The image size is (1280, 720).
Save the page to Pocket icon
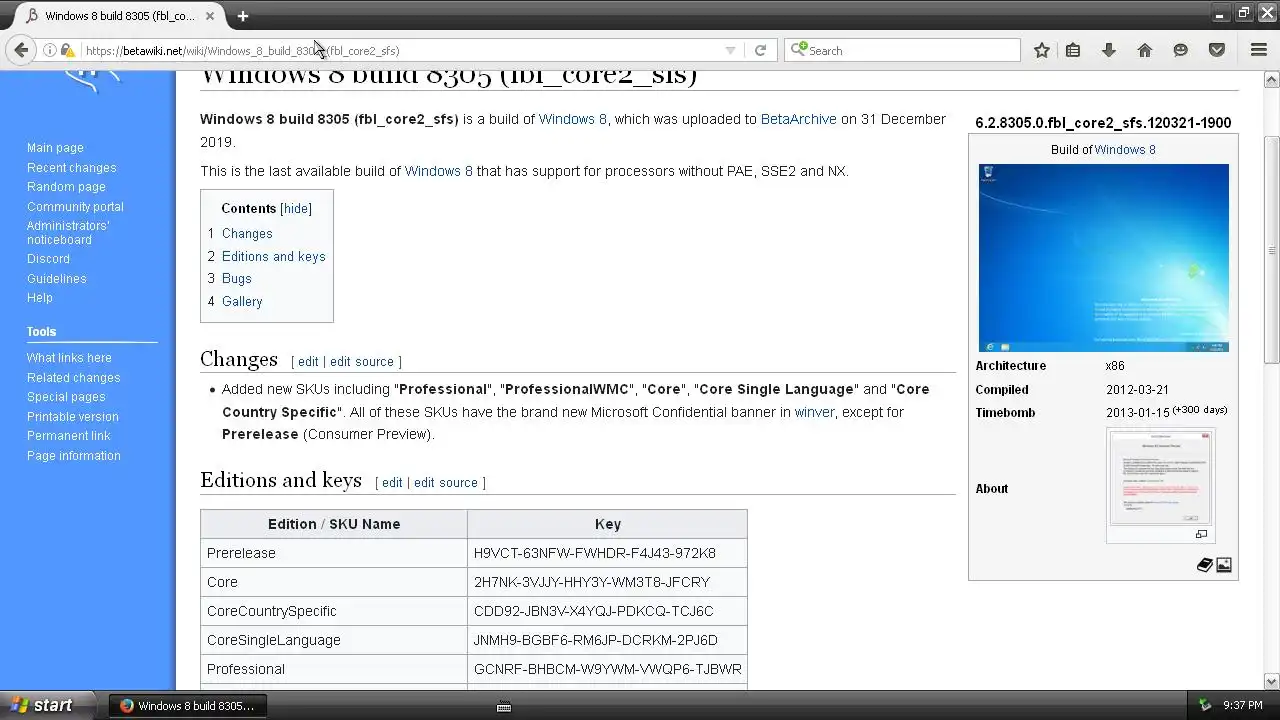(x=1217, y=50)
